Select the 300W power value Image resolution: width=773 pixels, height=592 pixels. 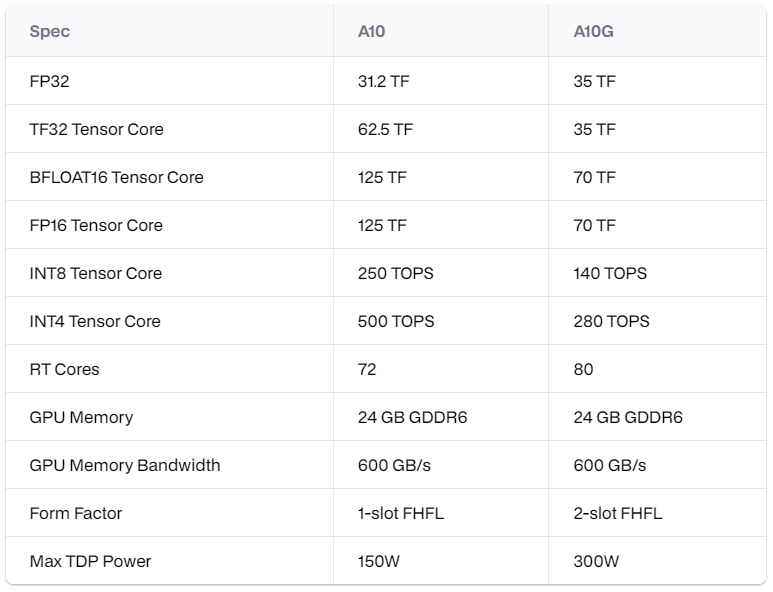[x=596, y=561]
